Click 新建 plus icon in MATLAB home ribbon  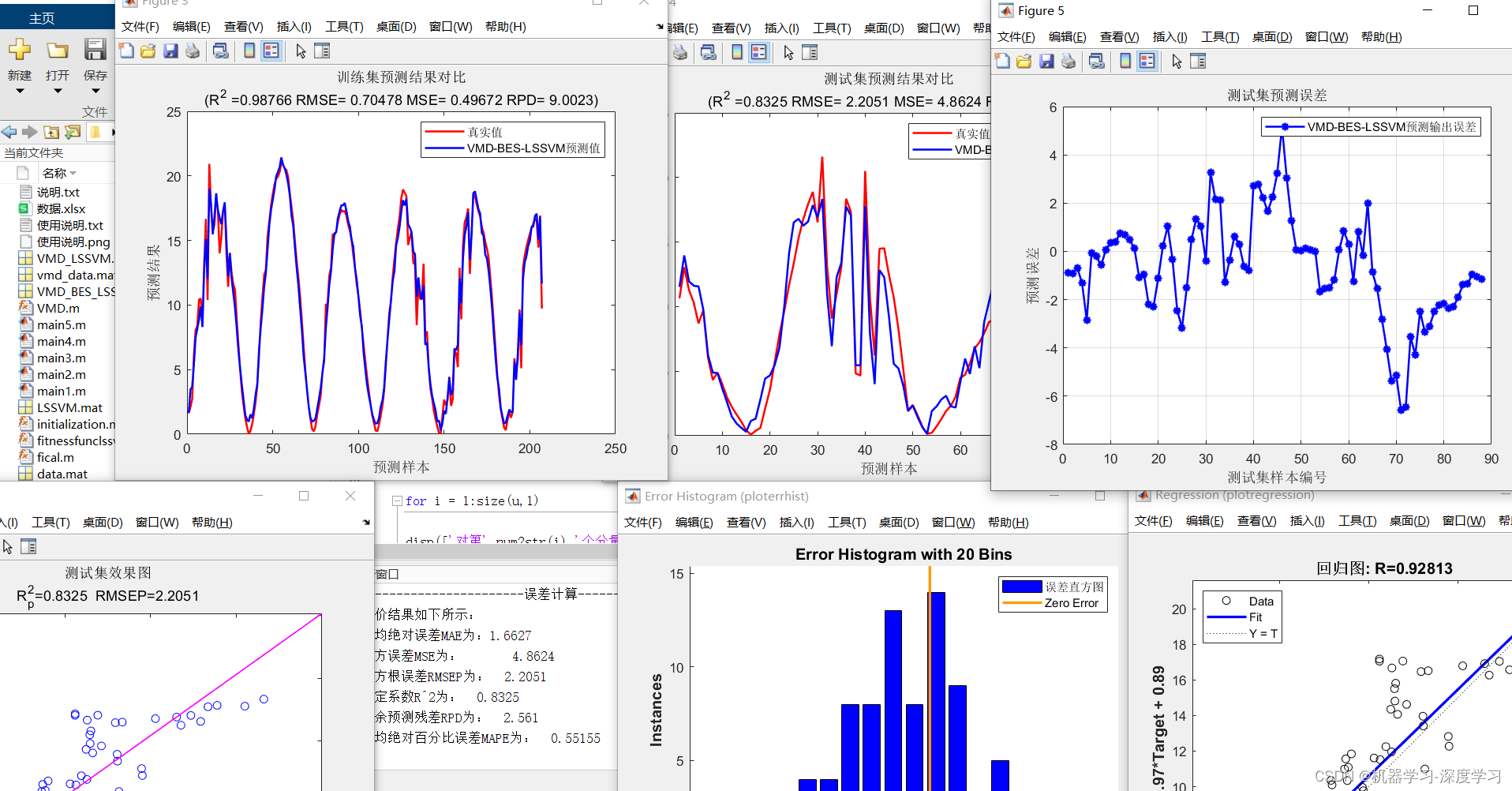[20, 50]
